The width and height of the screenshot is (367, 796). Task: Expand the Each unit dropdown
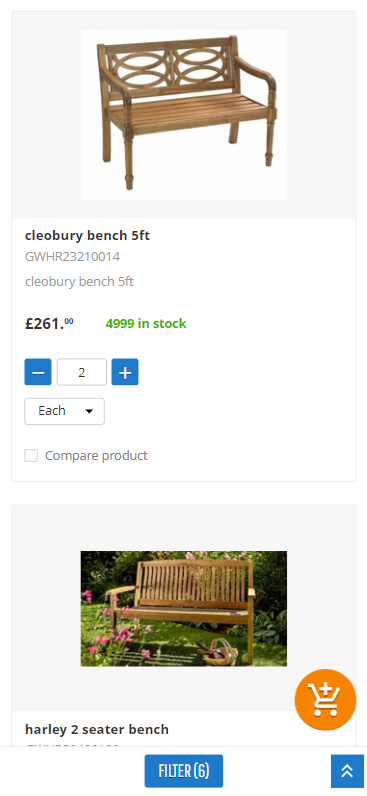(x=64, y=411)
